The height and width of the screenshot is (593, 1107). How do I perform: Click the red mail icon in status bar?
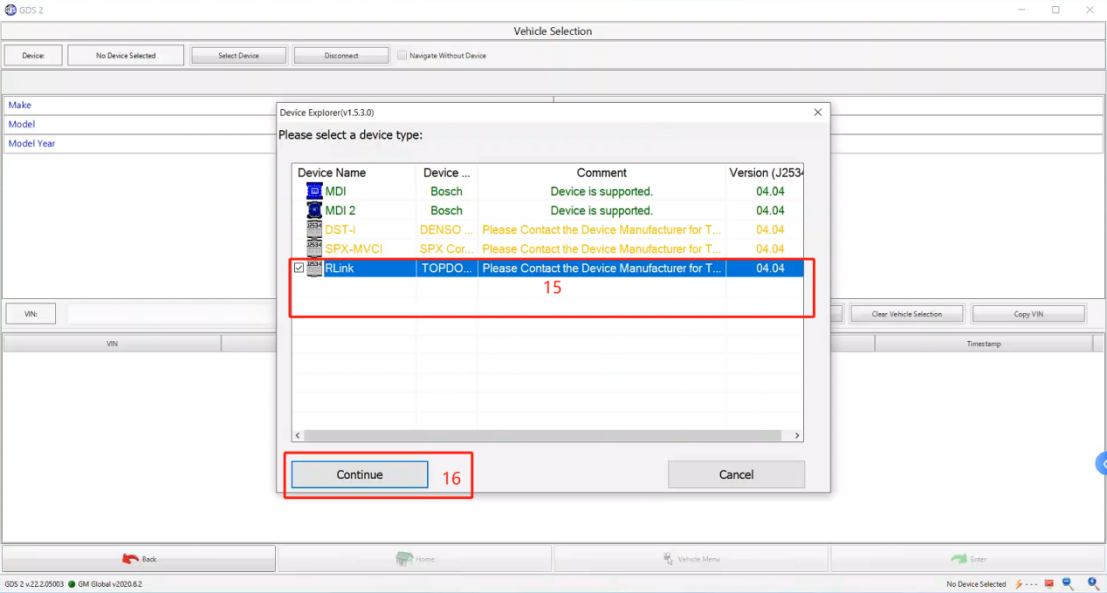(1049, 584)
